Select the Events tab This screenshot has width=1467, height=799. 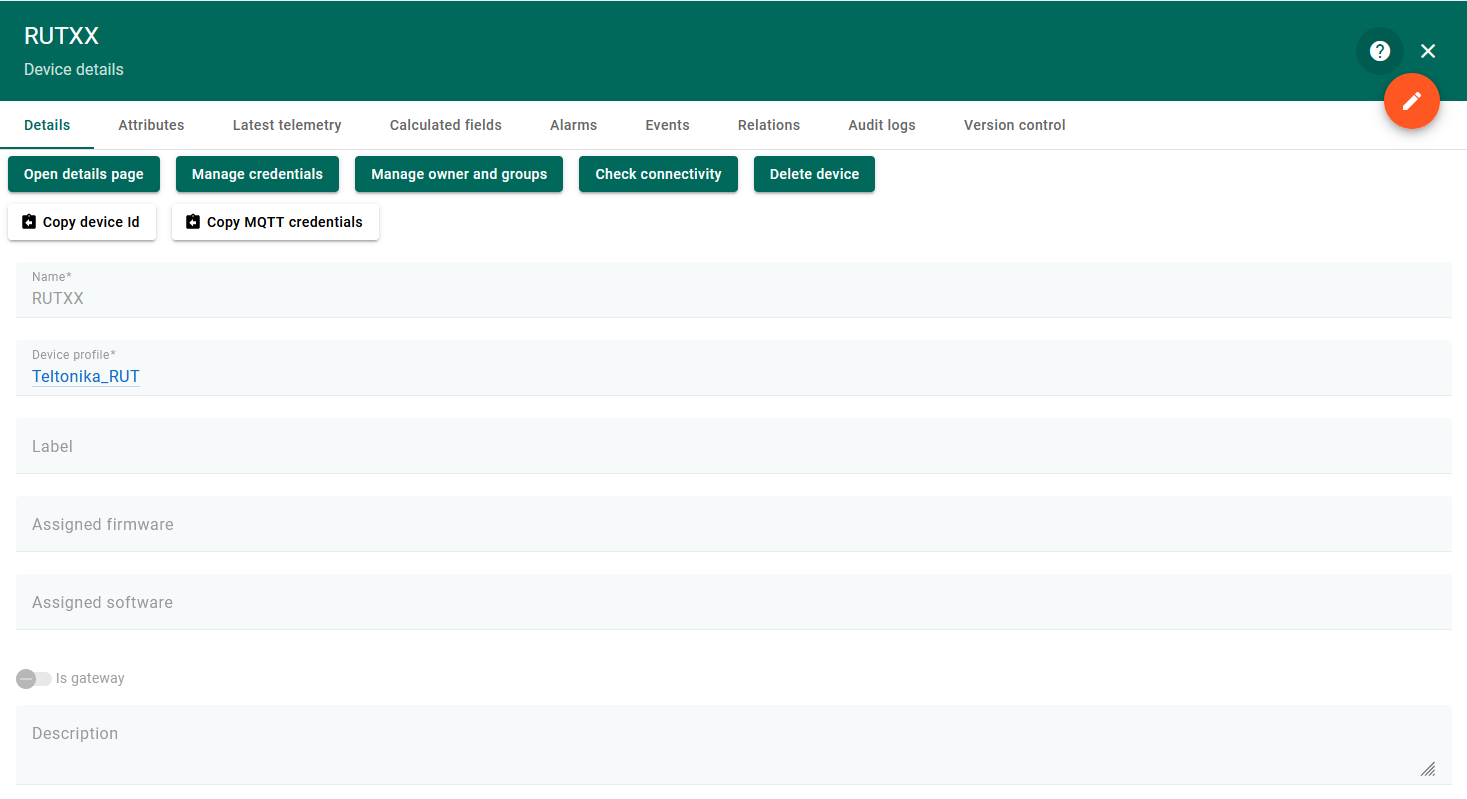pos(667,125)
